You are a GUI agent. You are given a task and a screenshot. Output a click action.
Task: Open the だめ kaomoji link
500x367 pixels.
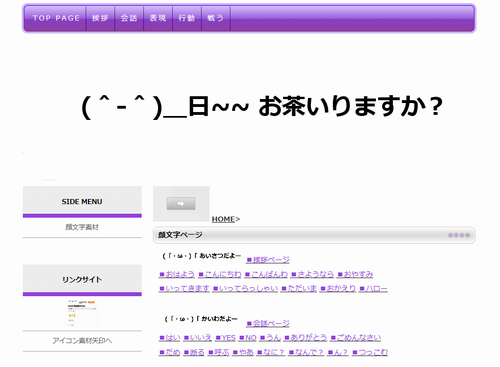click(170, 352)
